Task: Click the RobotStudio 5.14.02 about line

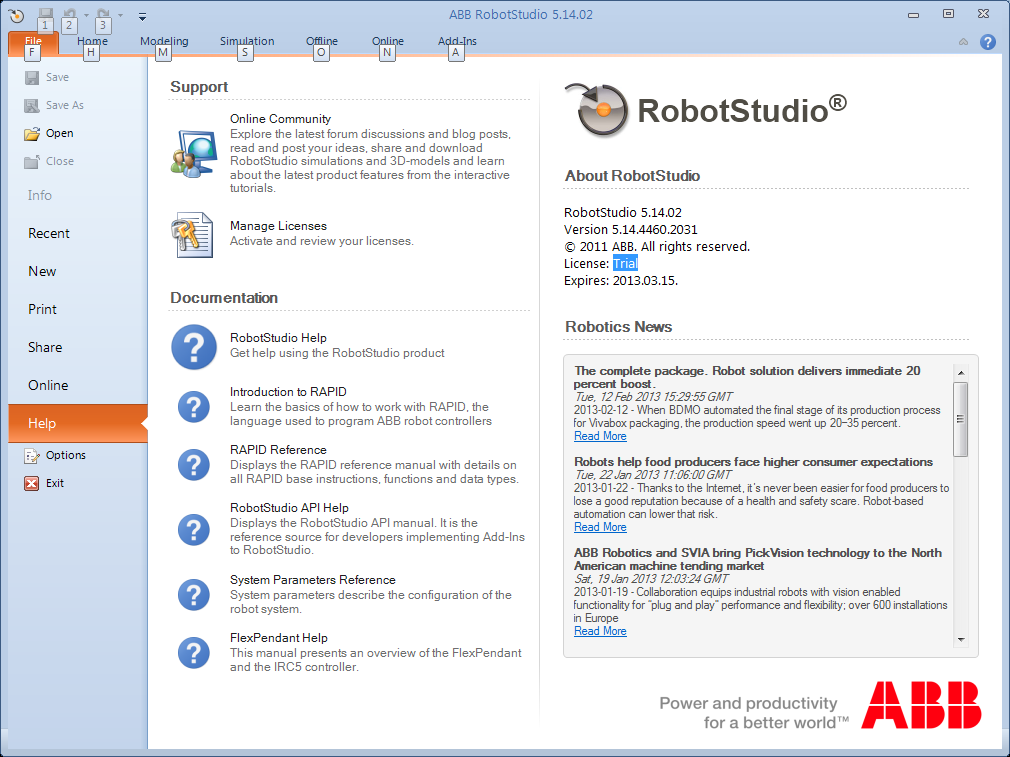Action: click(623, 213)
